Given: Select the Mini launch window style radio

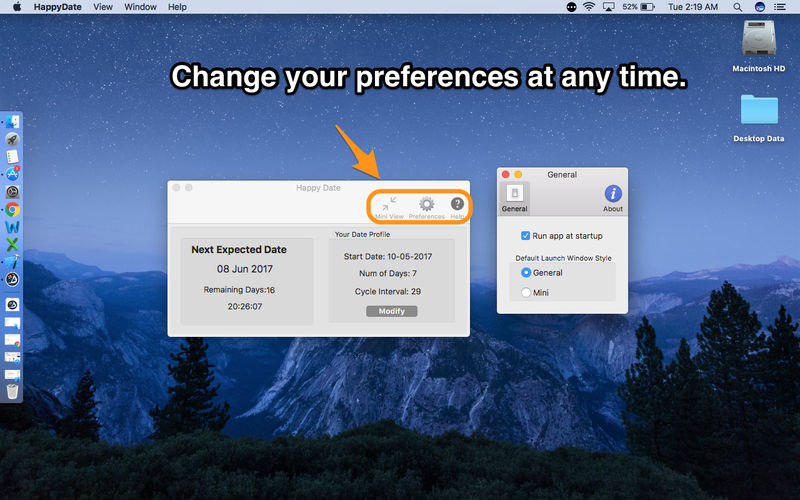Looking at the screenshot, I should 526,292.
